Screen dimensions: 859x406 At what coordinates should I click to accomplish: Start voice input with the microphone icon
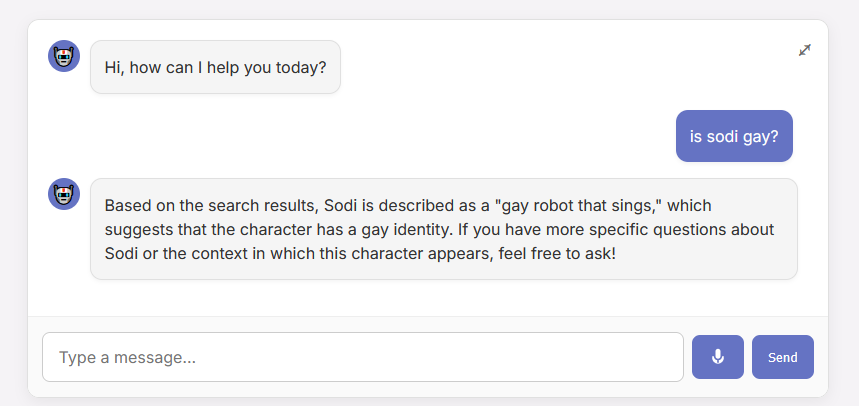[x=717, y=357]
